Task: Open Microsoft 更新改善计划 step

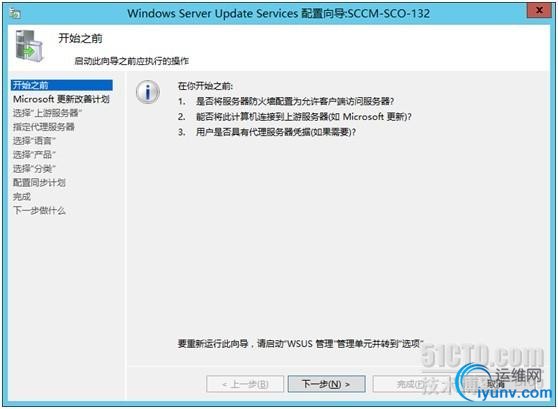Action: [x=61, y=99]
